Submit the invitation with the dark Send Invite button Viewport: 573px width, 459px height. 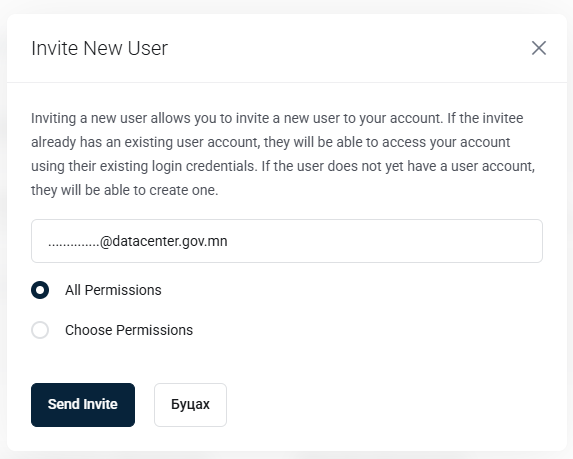(x=83, y=405)
